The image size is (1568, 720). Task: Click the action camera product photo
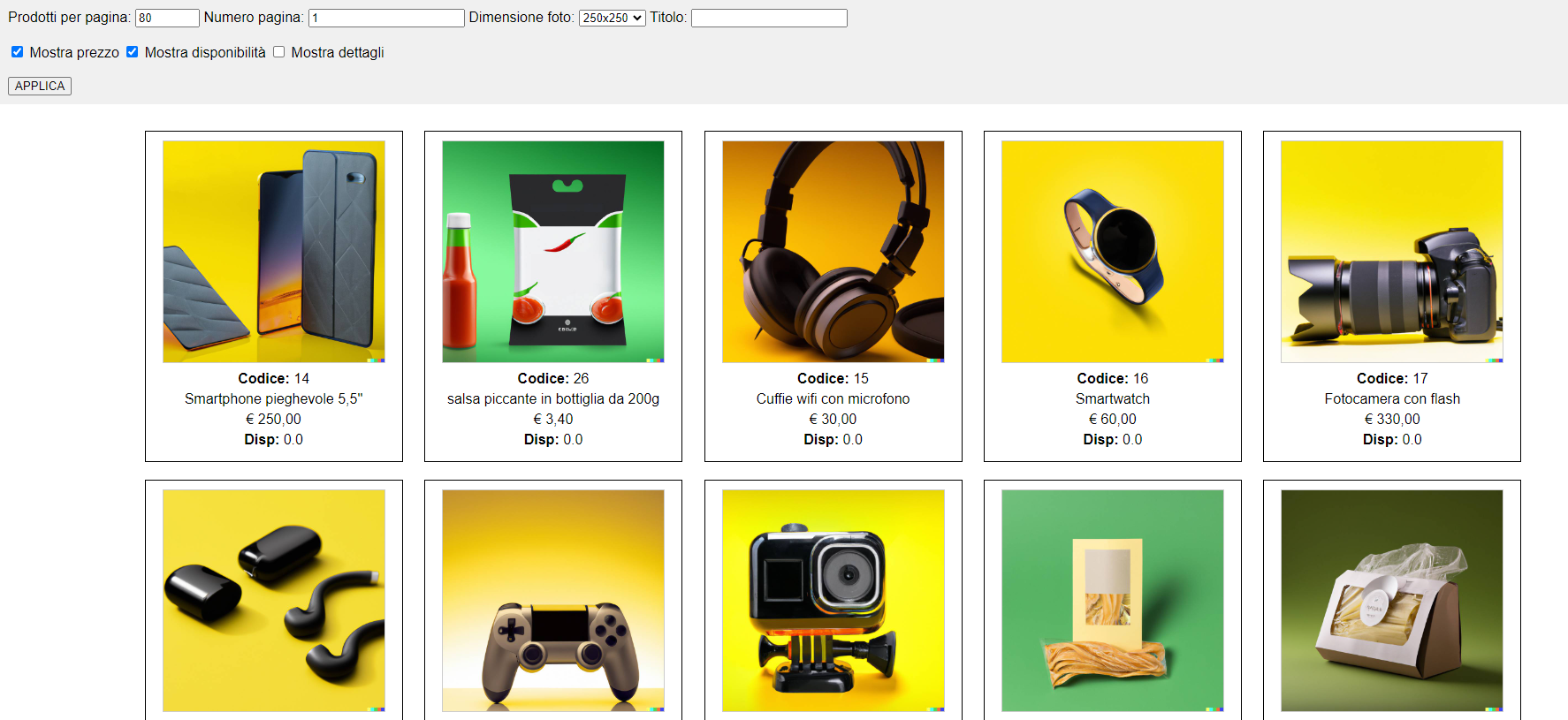(833, 601)
